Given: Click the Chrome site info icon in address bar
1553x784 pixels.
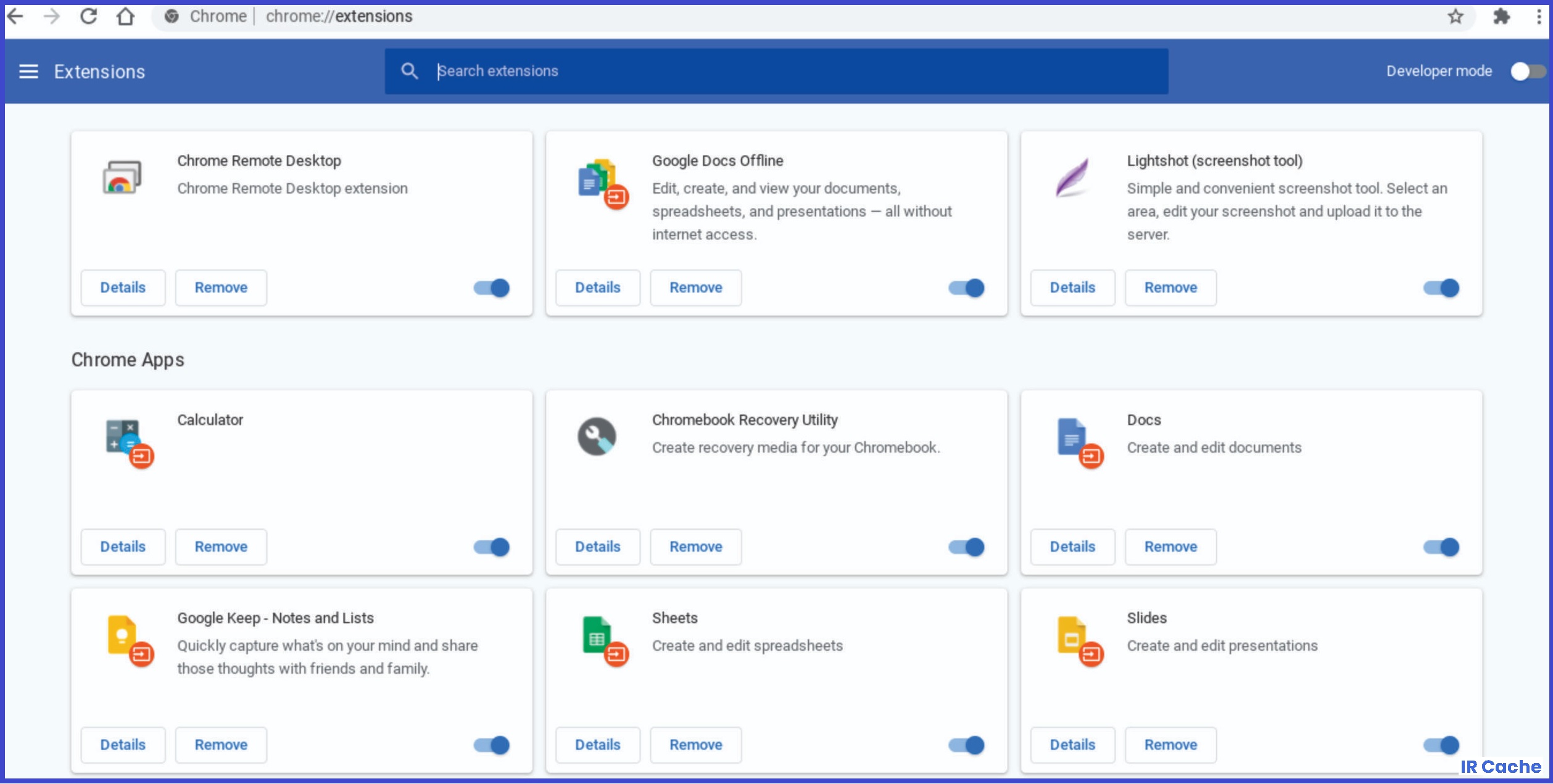Looking at the screenshot, I should coord(172,17).
